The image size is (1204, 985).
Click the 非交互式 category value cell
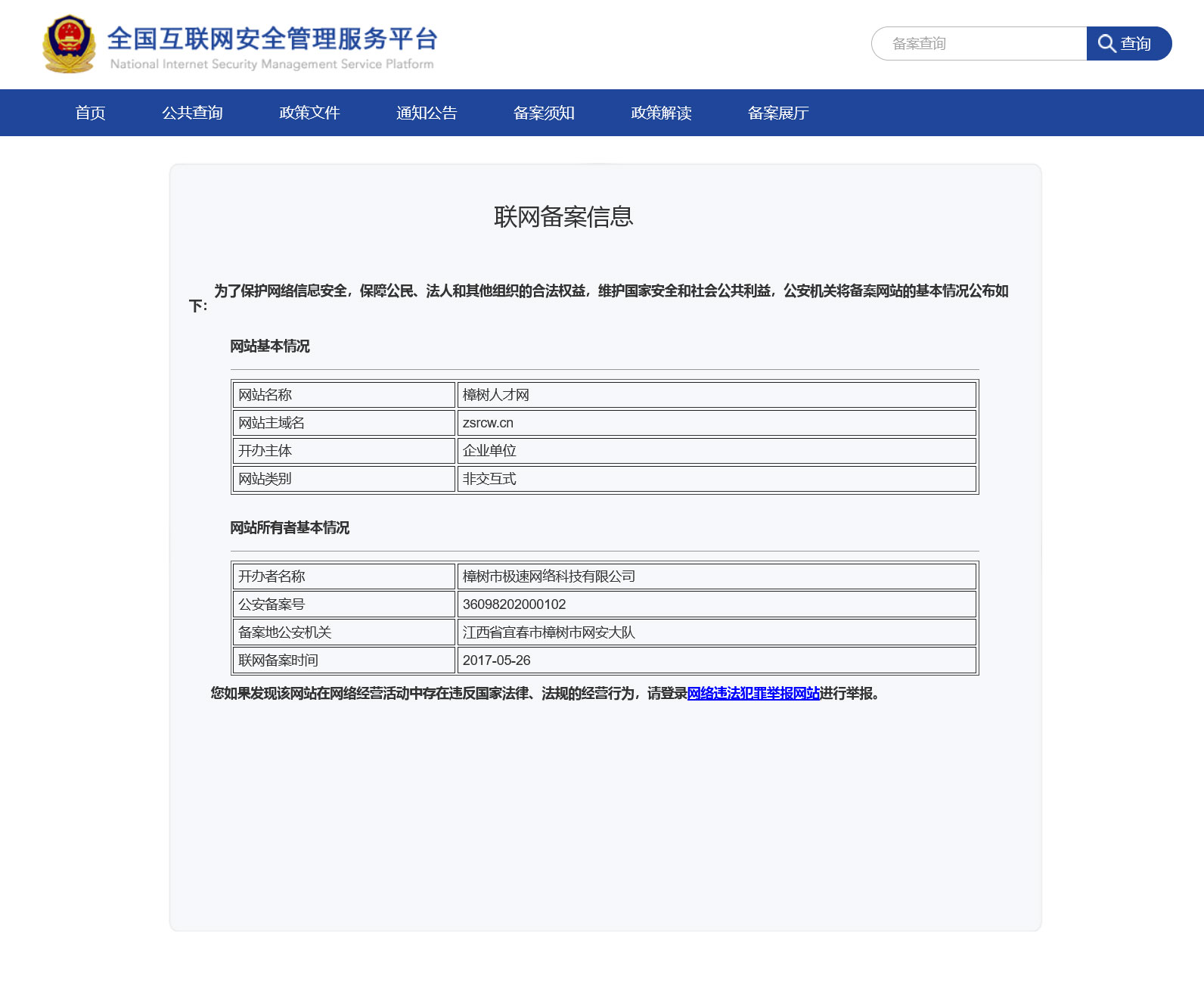pyautogui.click(x=717, y=479)
